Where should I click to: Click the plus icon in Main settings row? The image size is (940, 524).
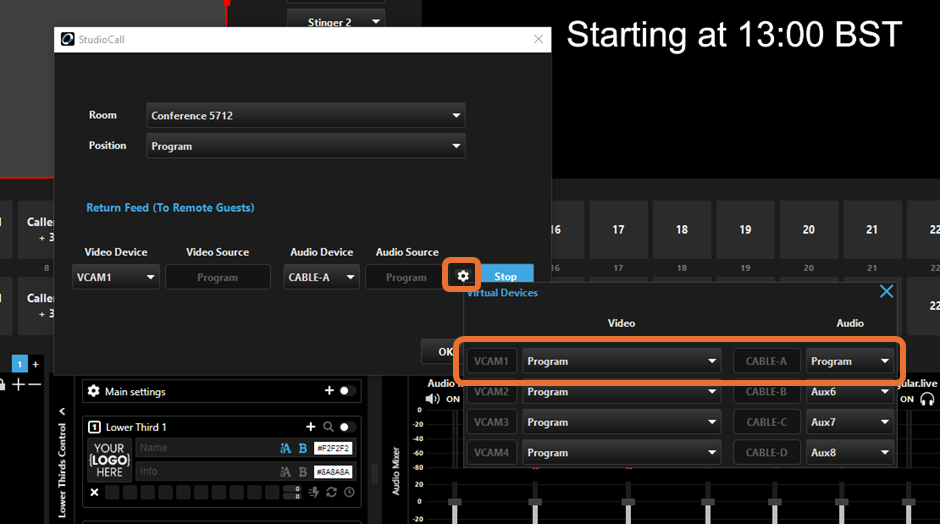329,390
